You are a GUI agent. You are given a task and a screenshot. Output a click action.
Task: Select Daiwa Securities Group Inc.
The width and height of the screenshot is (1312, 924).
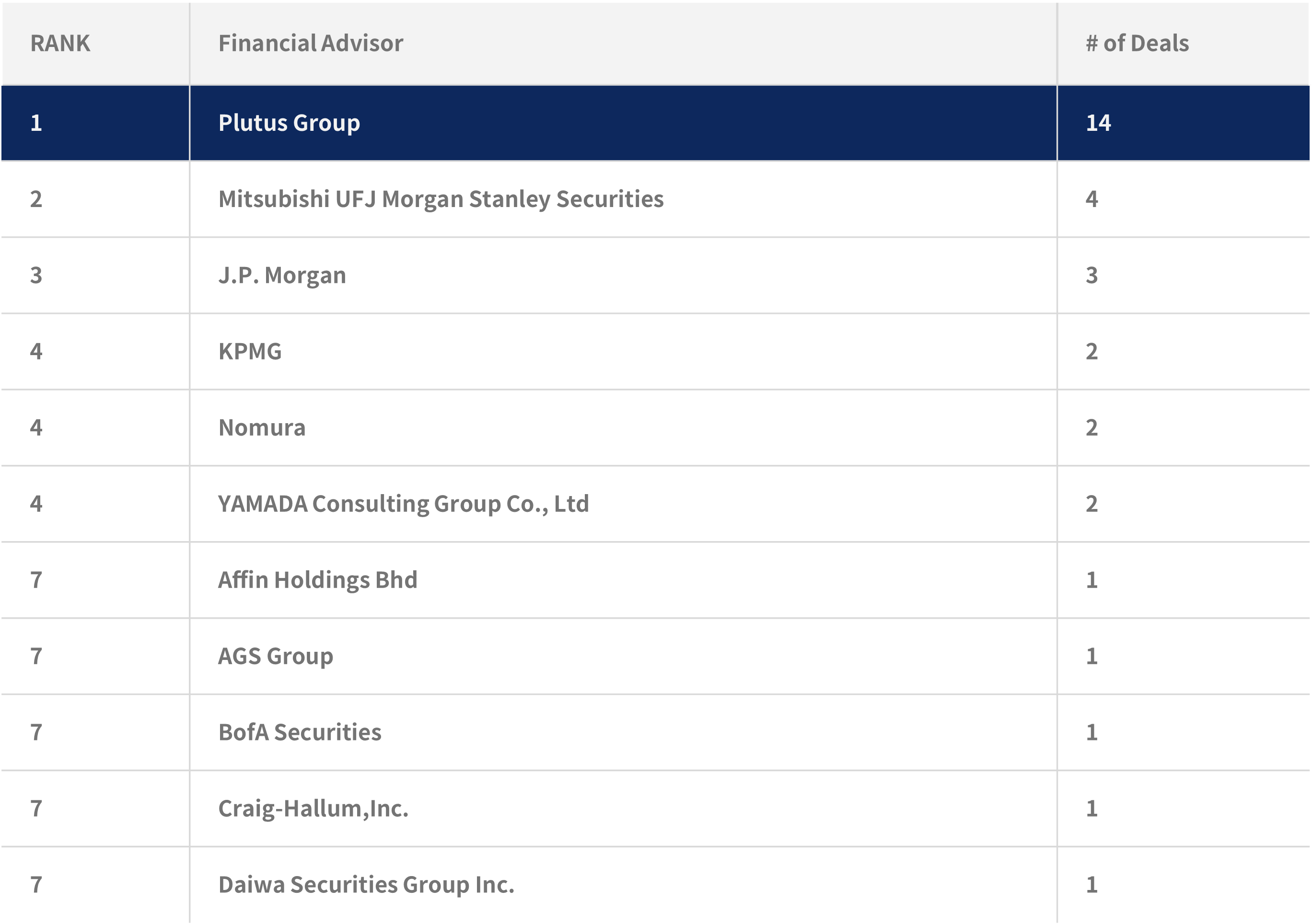point(366,885)
